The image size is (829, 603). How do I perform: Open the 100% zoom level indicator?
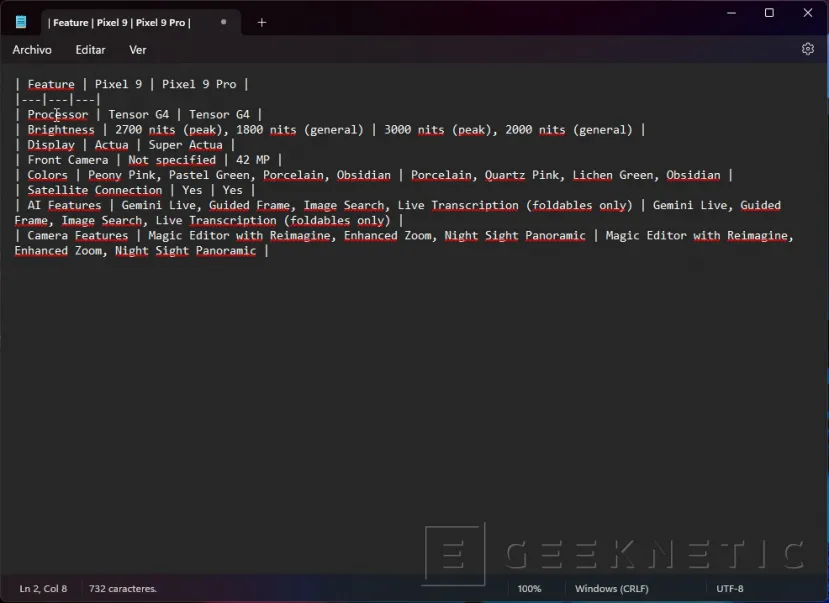tap(529, 588)
